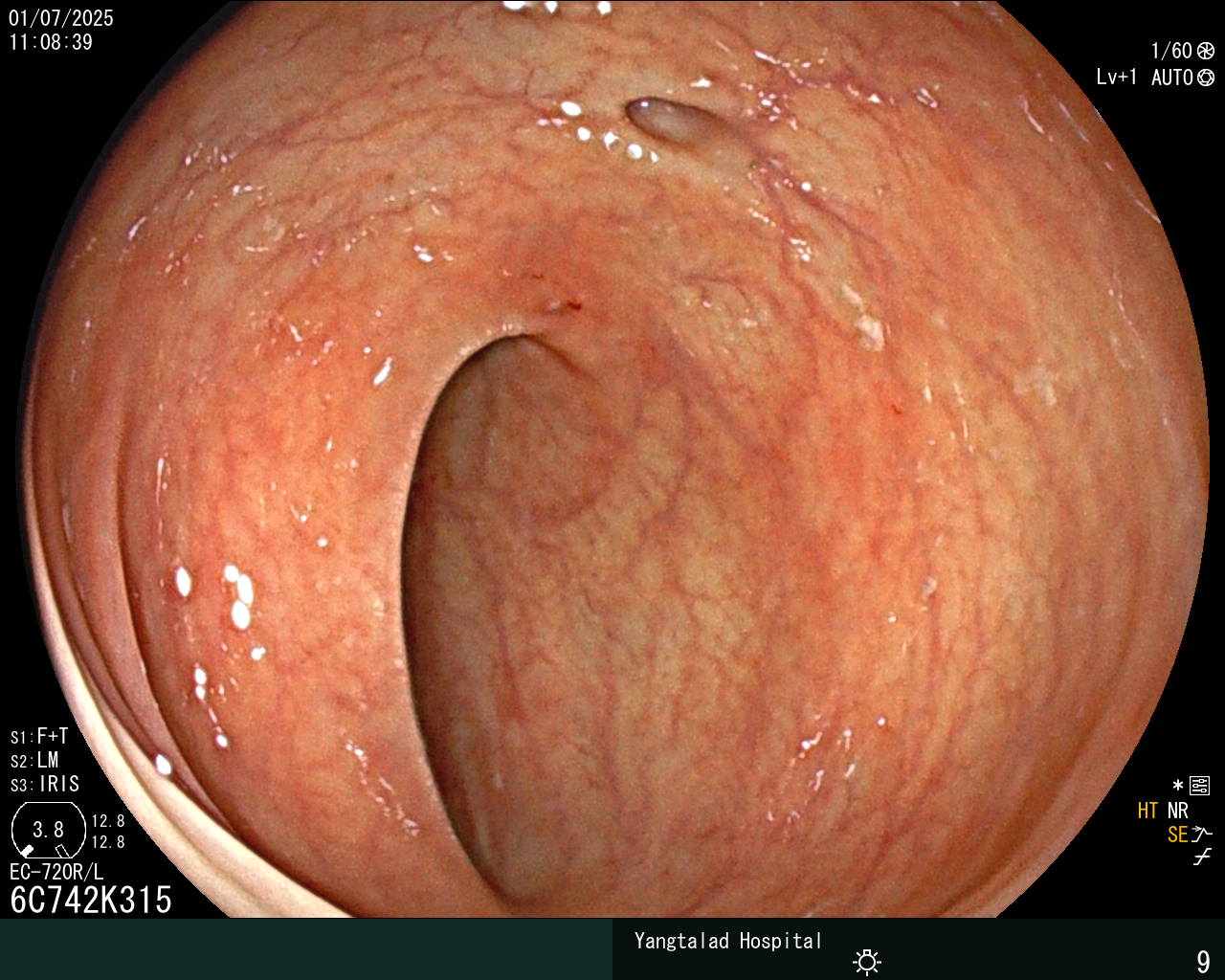The height and width of the screenshot is (980, 1225).
Task: Click the yellow HT indicator
Action: point(1147,811)
